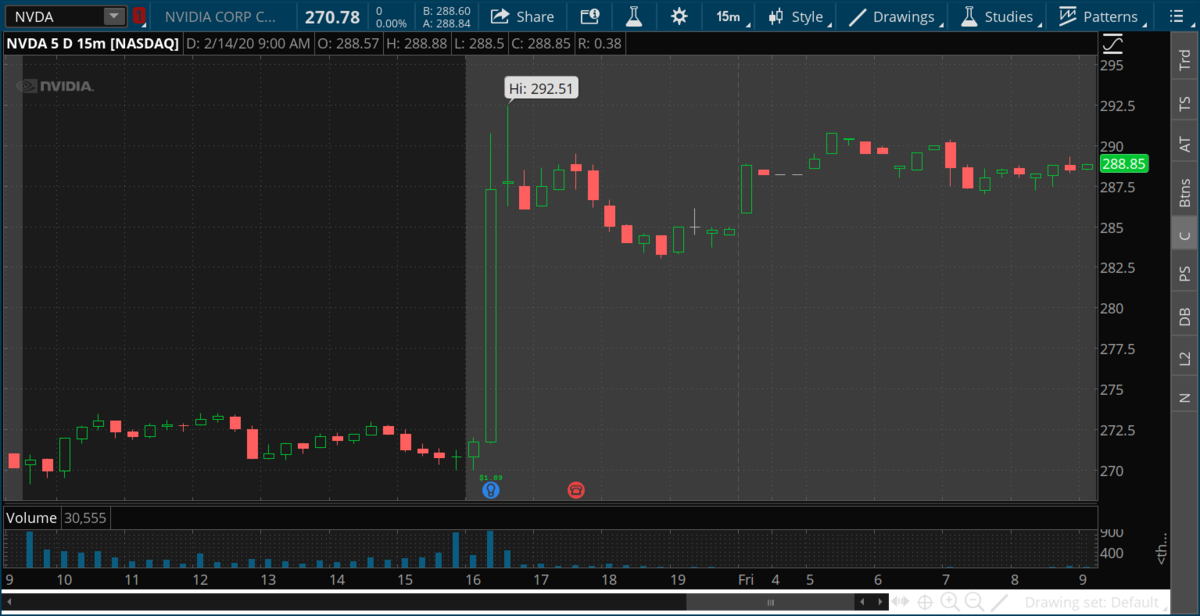Click the price axis scale curve icon
Viewport: 1200px width, 616px height.
tap(1112, 44)
